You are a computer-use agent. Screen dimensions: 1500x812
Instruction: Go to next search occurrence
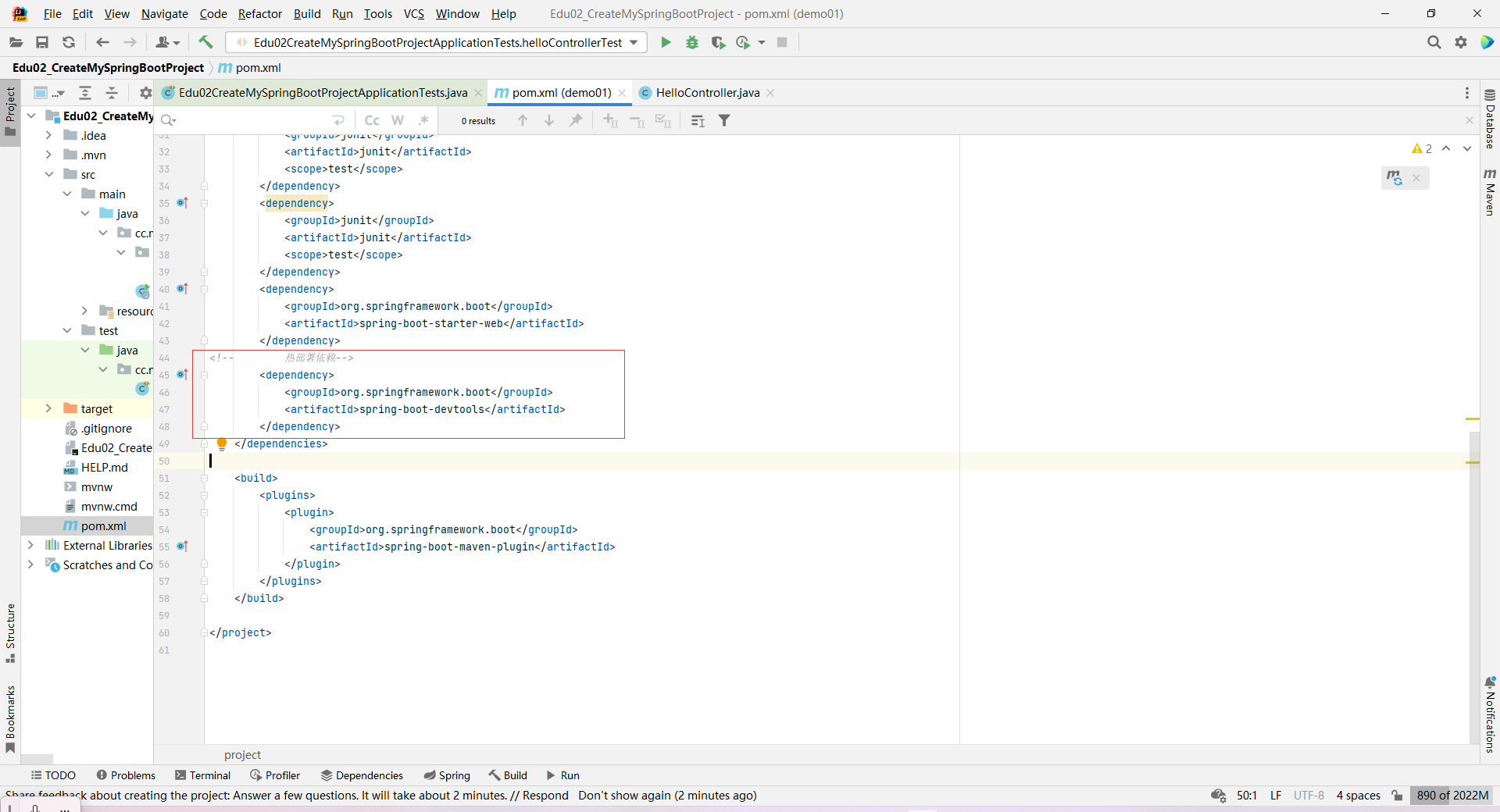click(x=549, y=120)
